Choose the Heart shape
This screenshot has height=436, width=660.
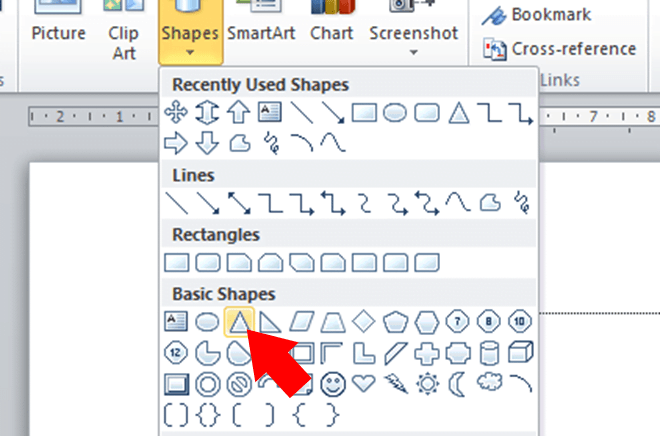click(365, 382)
